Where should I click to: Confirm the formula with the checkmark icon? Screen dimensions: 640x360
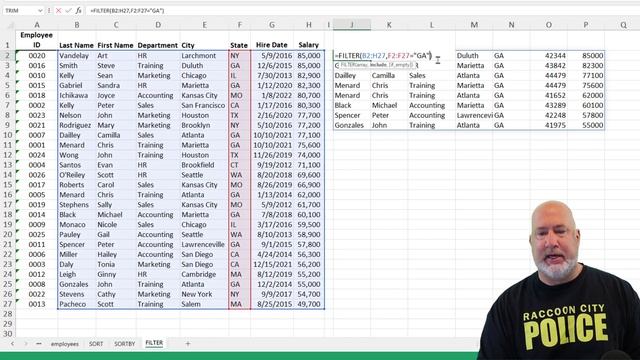(x=68, y=11)
